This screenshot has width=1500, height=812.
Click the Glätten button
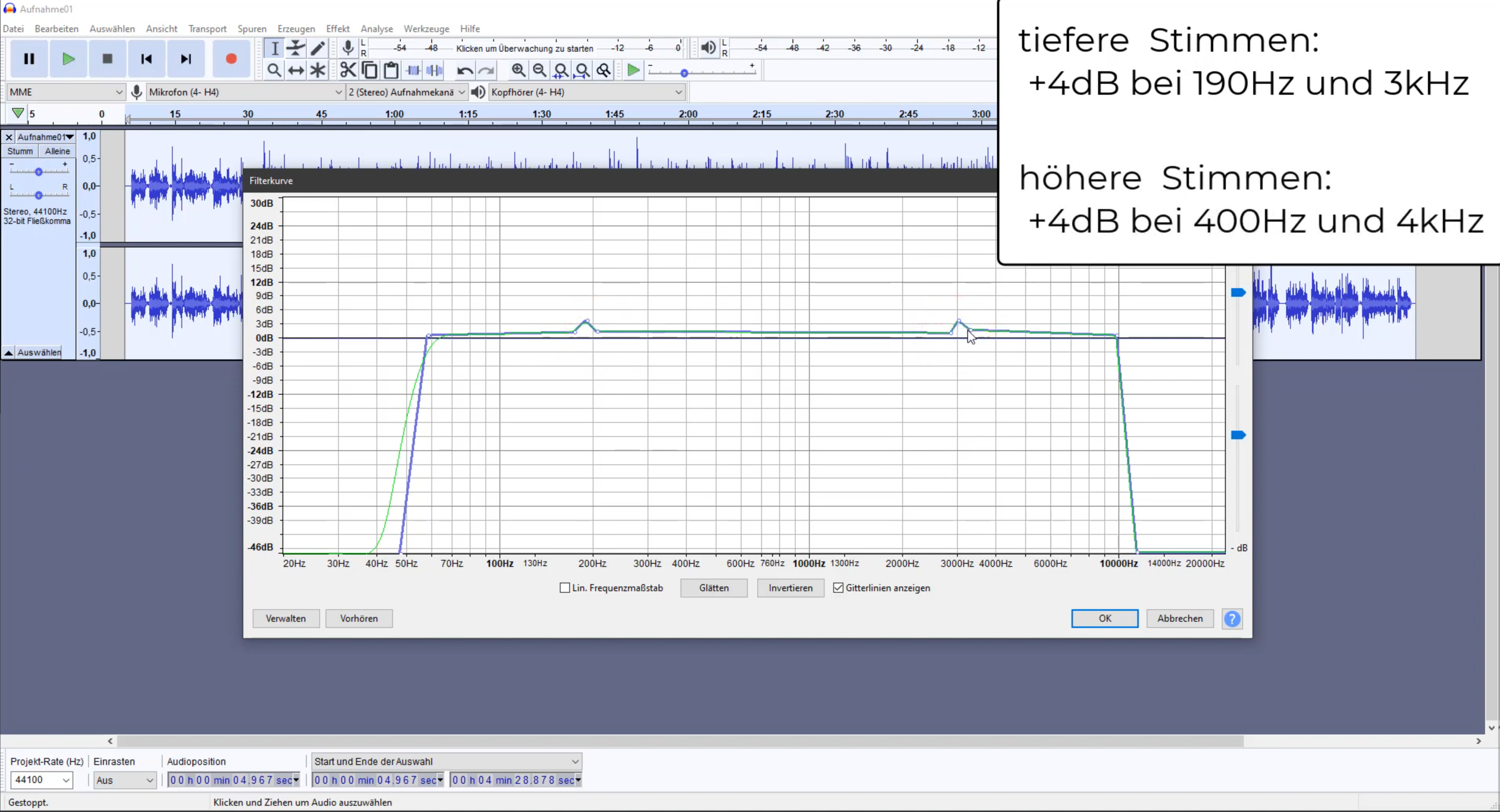click(713, 588)
